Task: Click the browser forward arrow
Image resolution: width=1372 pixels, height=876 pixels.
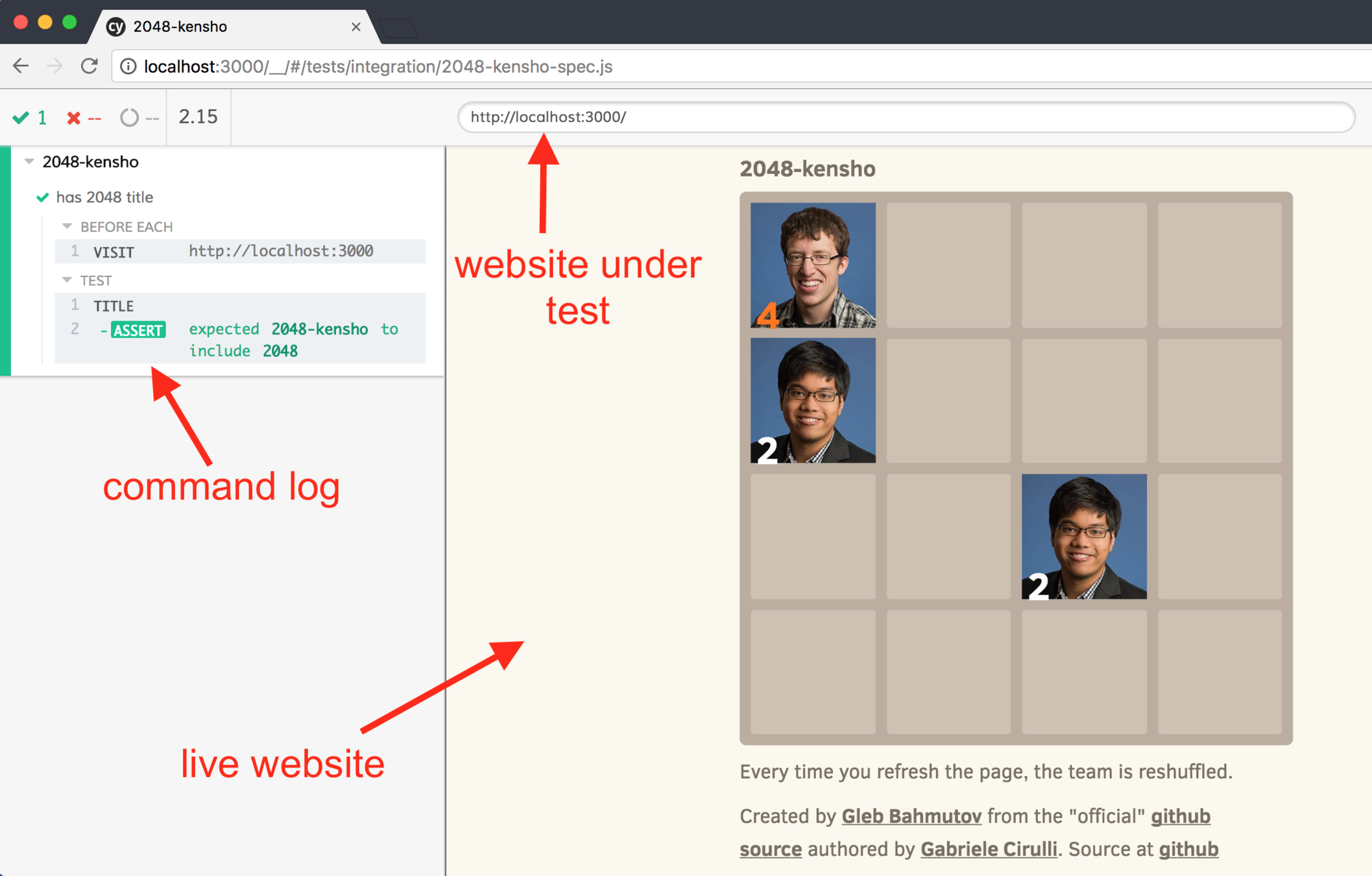Action: 55,66
